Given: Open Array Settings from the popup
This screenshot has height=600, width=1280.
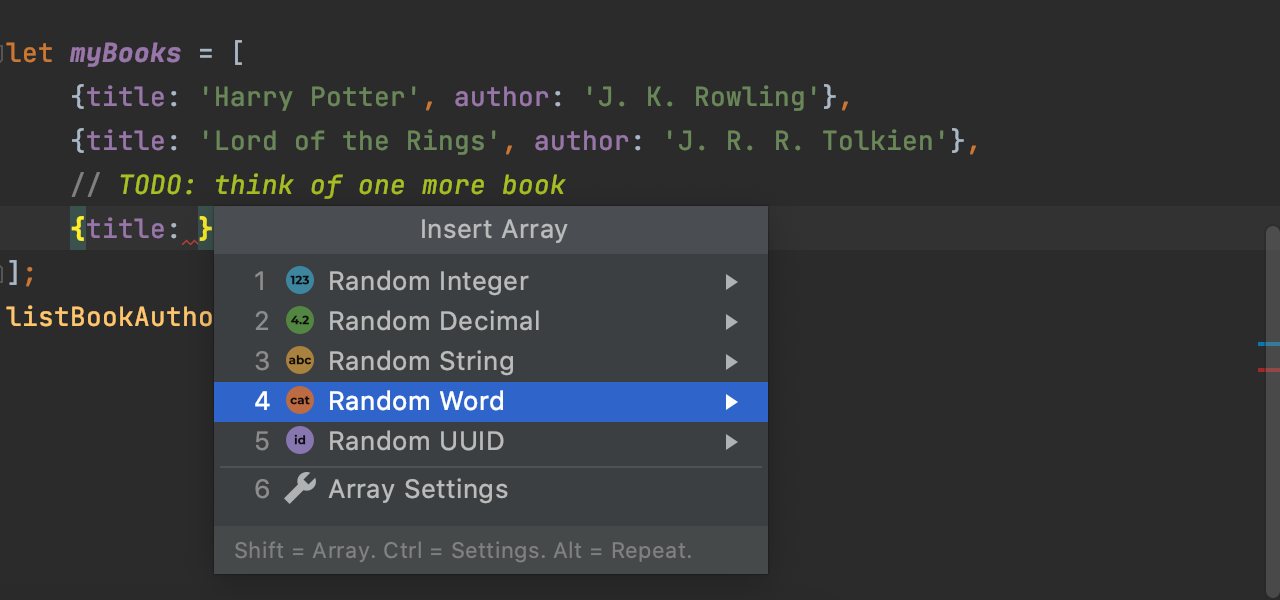Looking at the screenshot, I should [x=491, y=489].
